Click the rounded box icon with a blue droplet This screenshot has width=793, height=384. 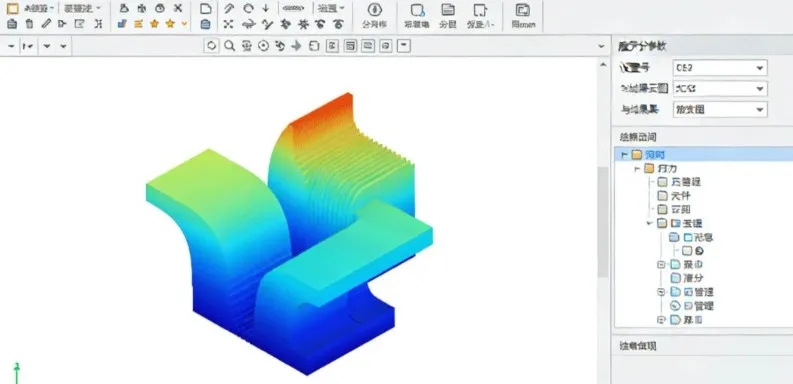(417, 10)
